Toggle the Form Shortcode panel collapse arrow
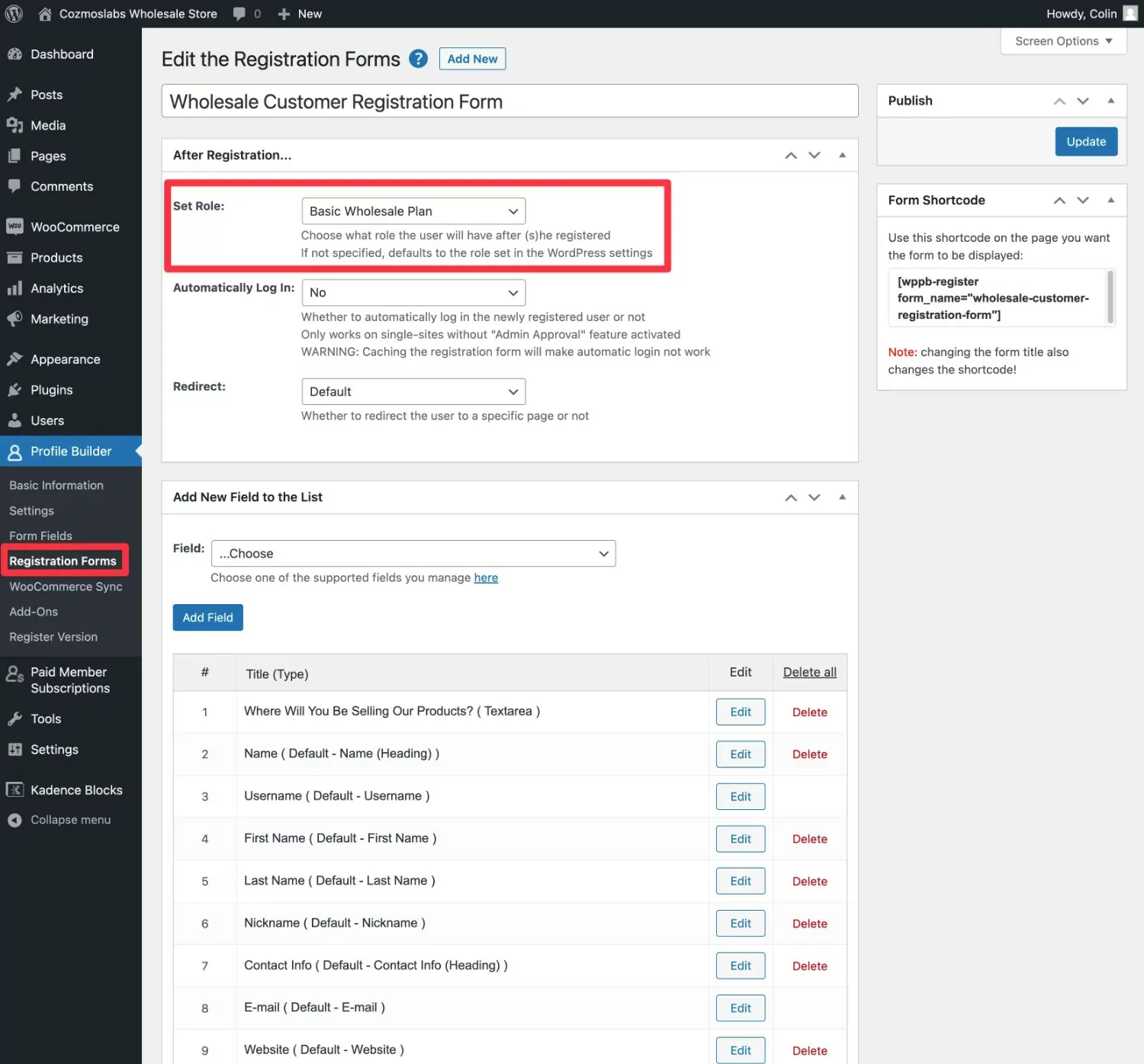Screen dimensions: 1144x1064 tap(1110, 200)
